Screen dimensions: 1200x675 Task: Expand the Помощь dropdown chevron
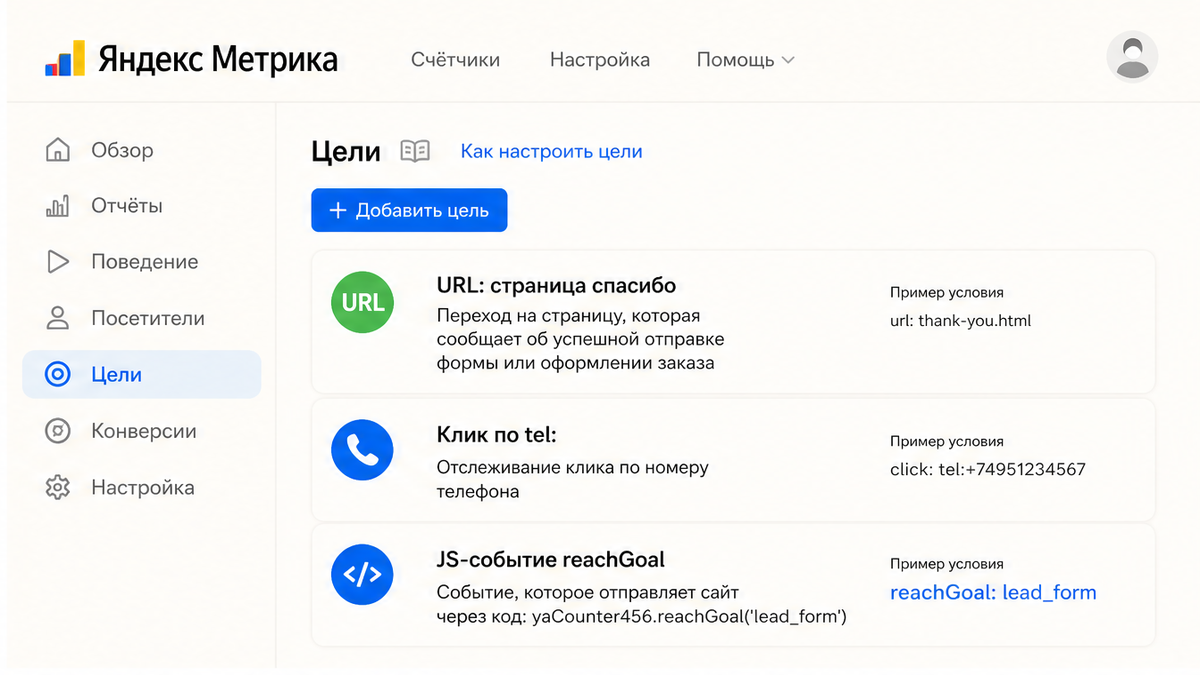(x=788, y=60)
